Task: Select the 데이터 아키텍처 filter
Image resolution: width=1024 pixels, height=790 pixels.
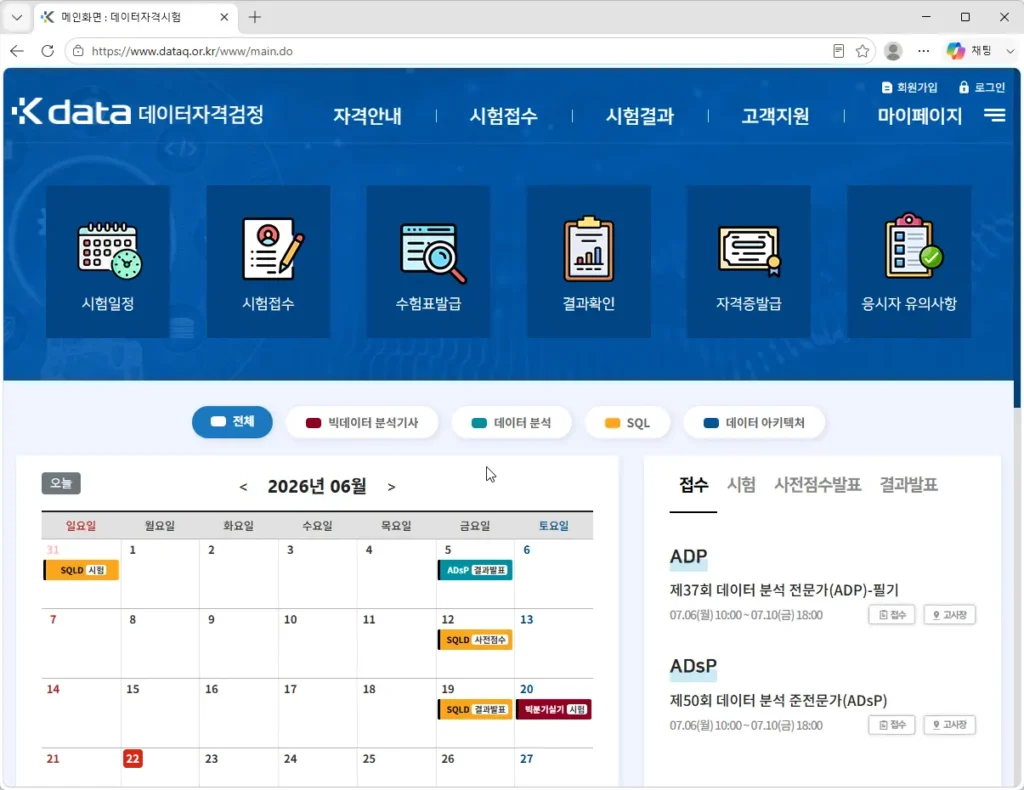Action: [x=754, y=422]
